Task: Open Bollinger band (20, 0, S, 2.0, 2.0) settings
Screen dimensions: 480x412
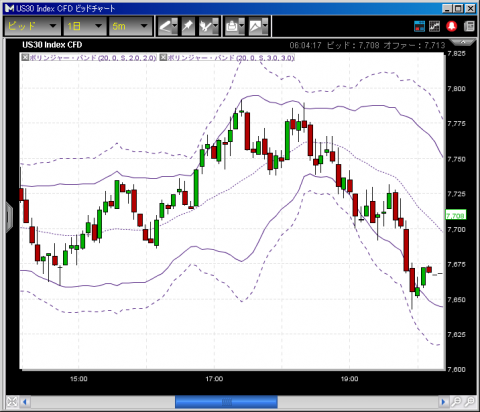Action: point(93,58)
